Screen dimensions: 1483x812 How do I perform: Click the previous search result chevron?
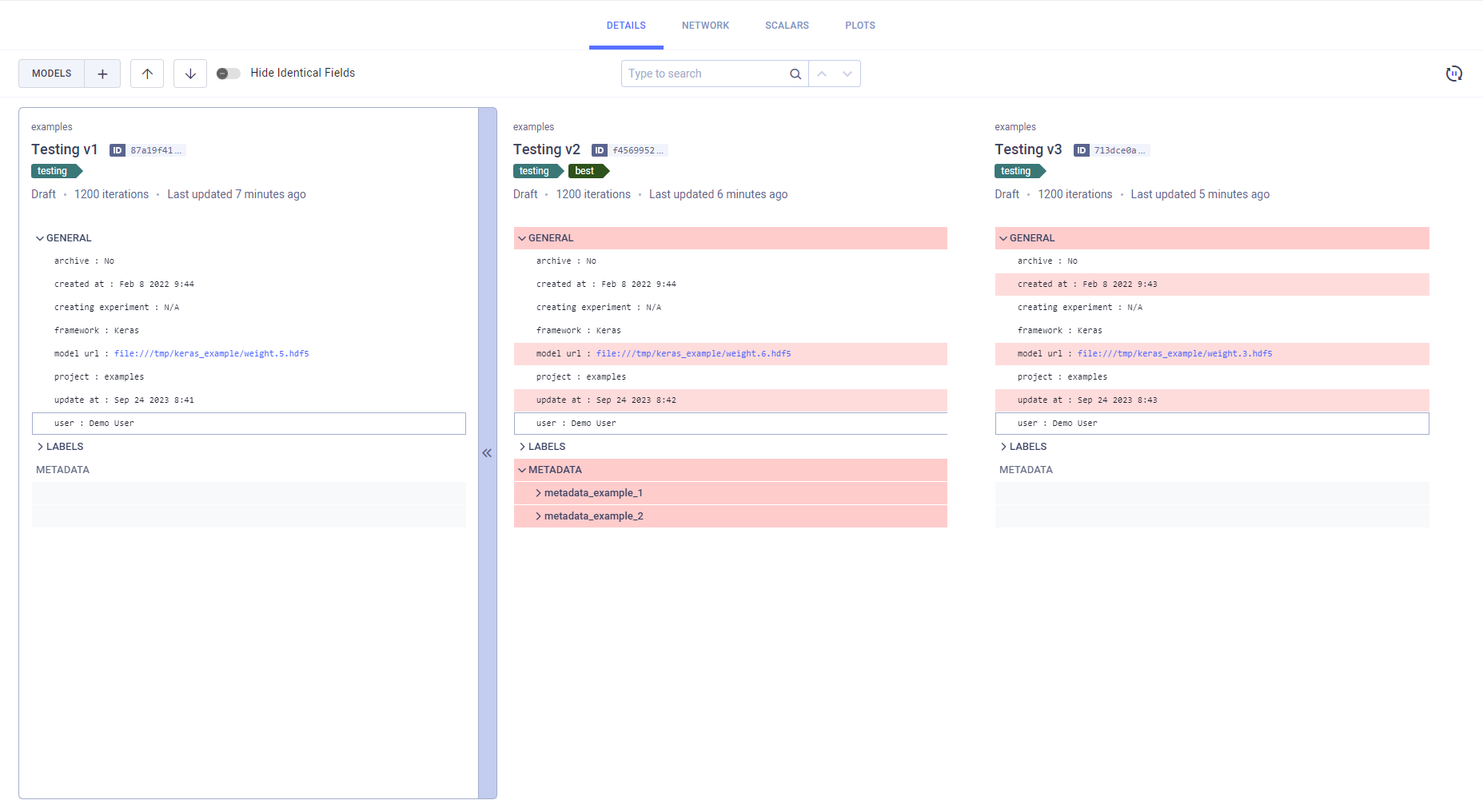pyautogui.click(x=822, y=74)
